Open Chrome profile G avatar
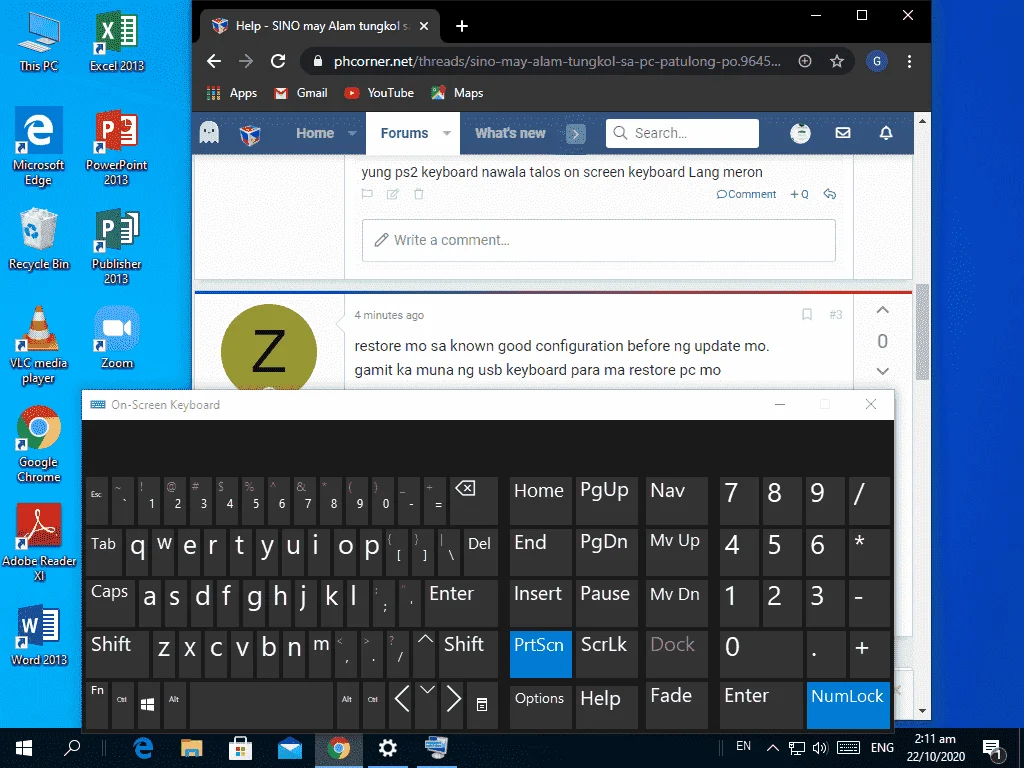1024x768 pixels. (x=876, y=61)
